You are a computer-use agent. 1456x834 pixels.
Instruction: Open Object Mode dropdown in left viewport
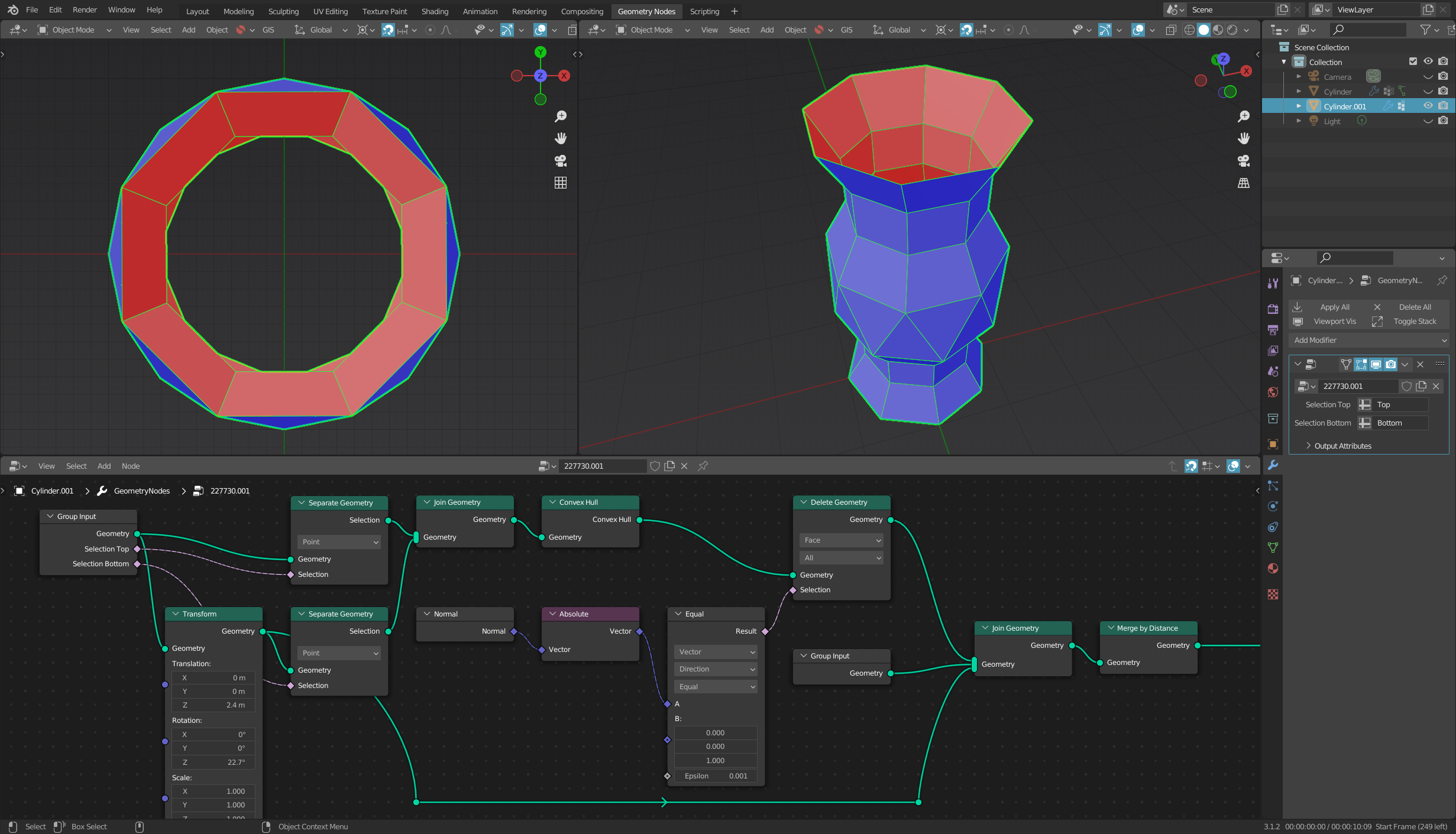pos(74,30)
